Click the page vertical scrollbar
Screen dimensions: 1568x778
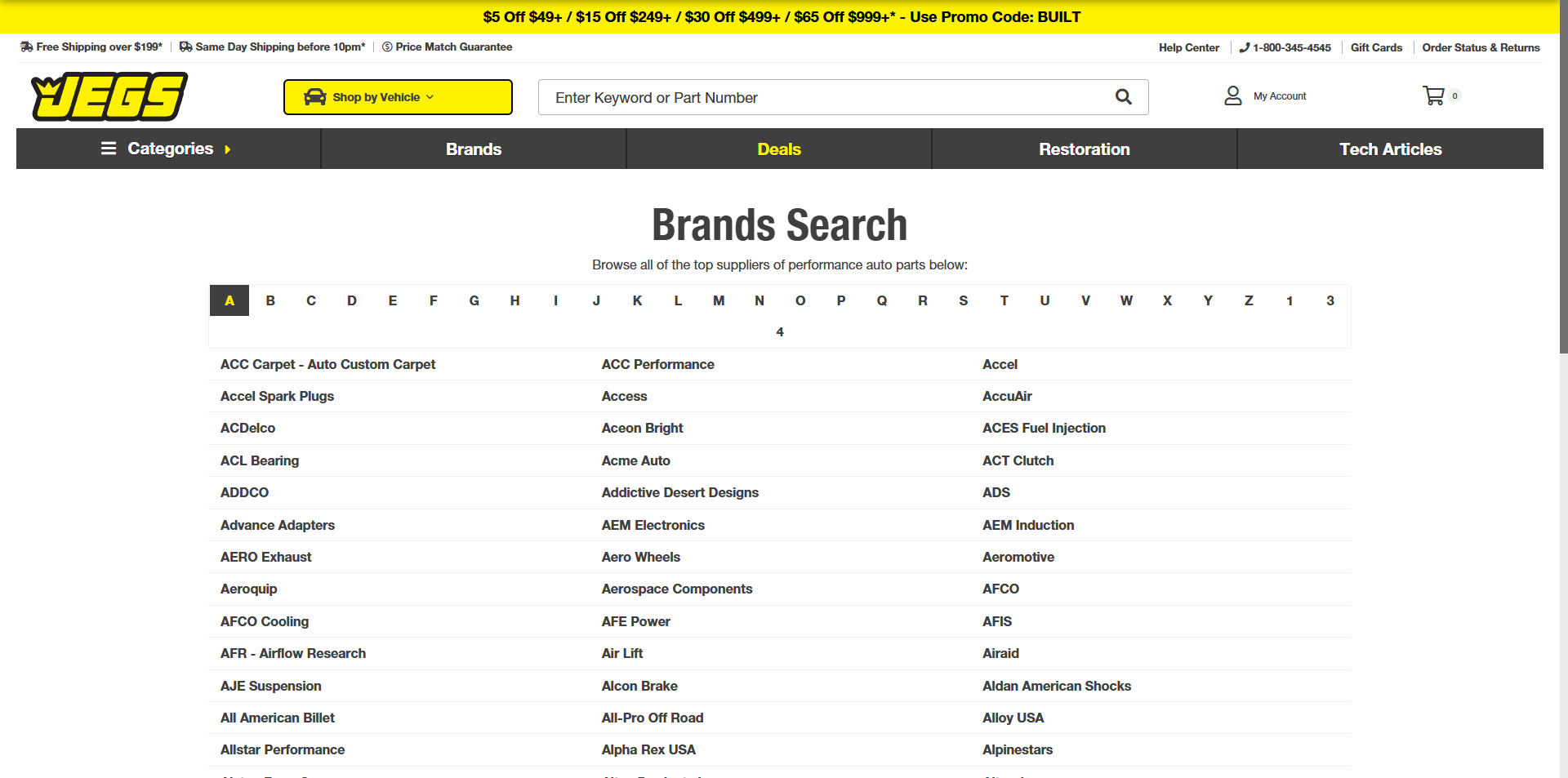1563,389
